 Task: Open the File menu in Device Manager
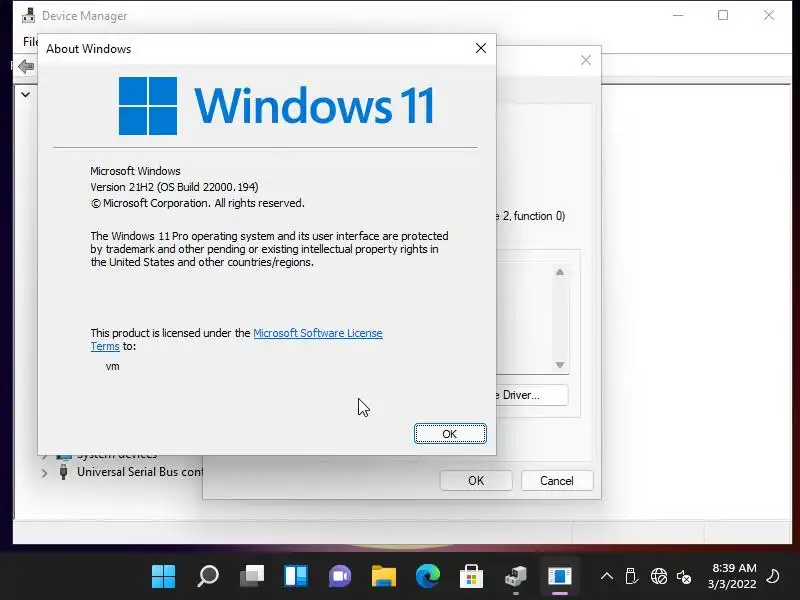31,41
